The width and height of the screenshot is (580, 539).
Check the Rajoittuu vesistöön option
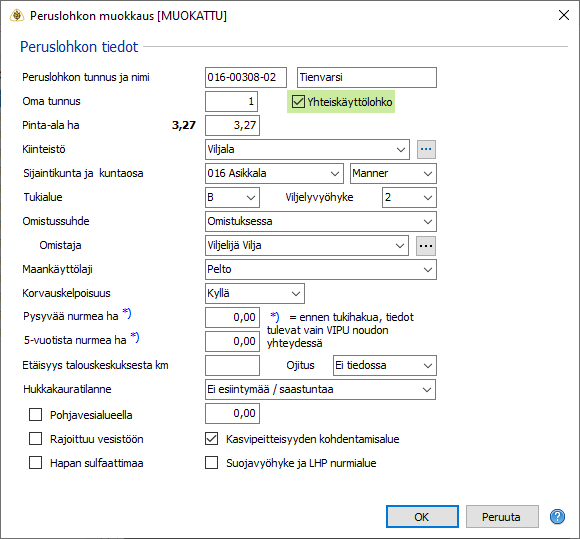[x=36, y=439]
